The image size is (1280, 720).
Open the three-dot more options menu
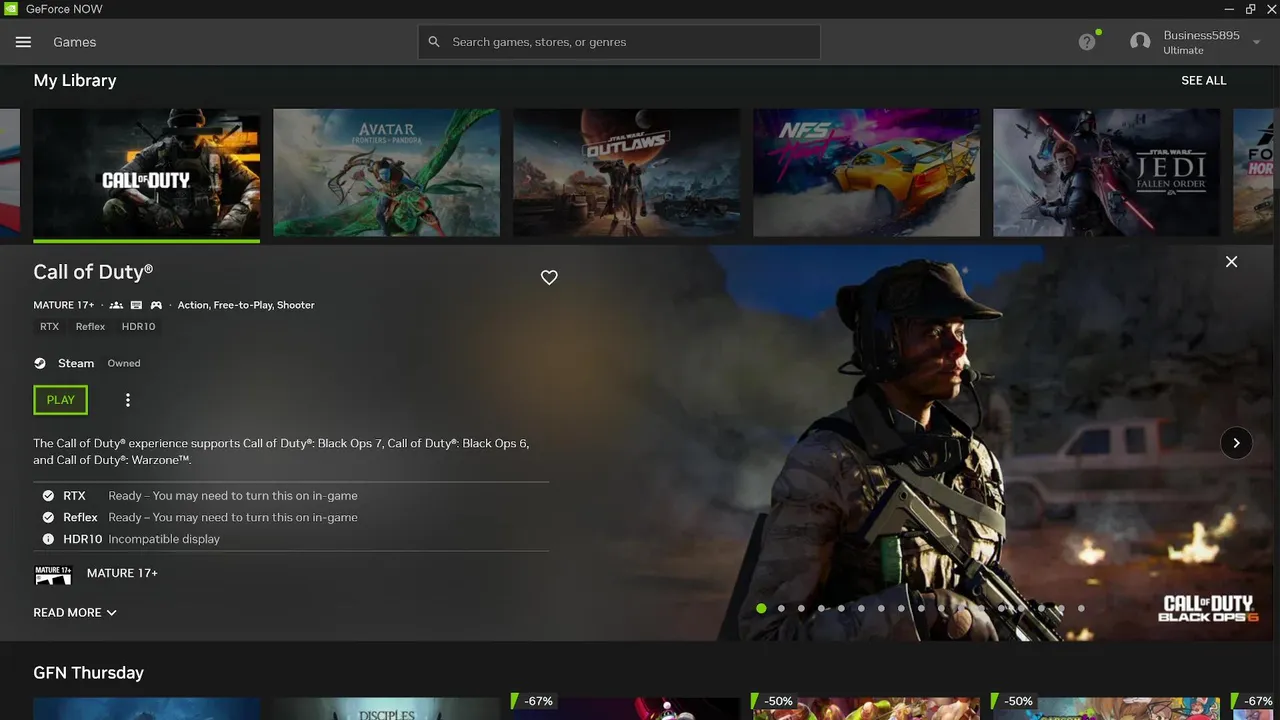[128, 400]
